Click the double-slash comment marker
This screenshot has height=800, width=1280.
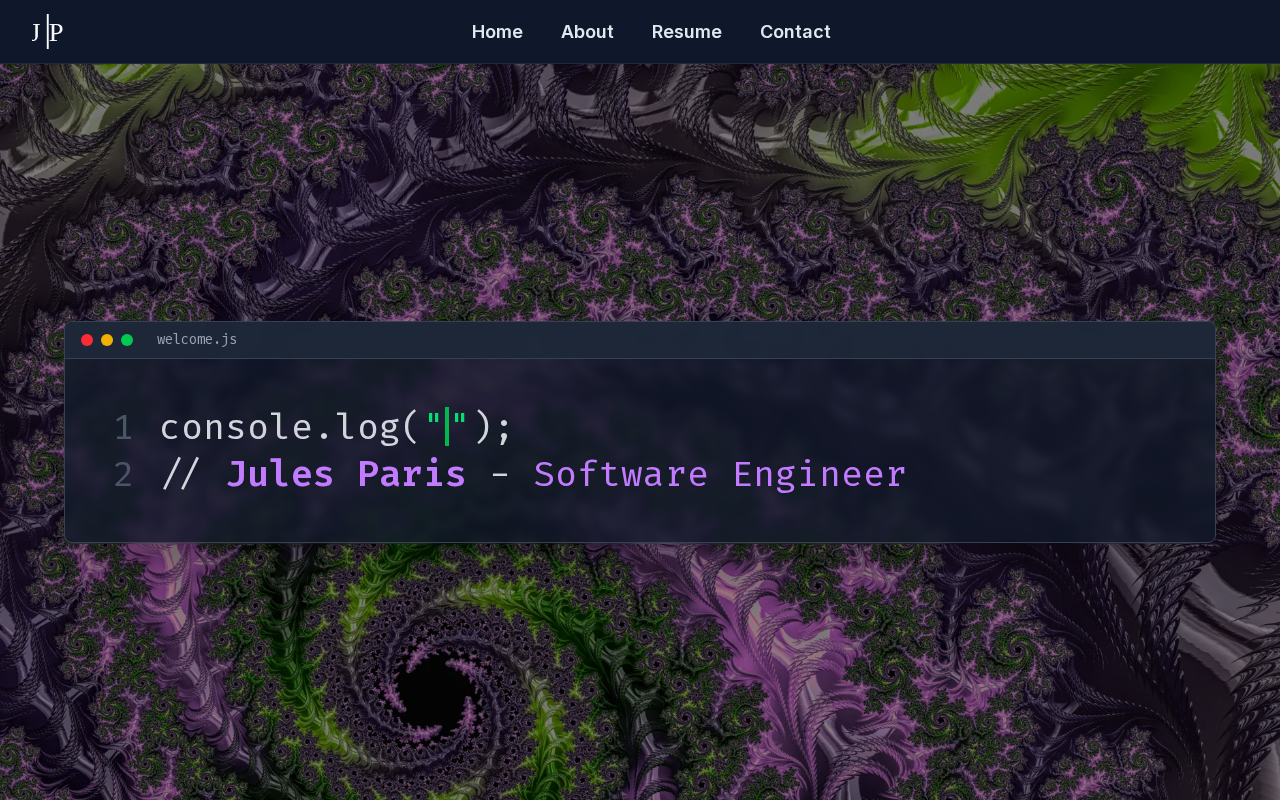(x=181, y=475)
